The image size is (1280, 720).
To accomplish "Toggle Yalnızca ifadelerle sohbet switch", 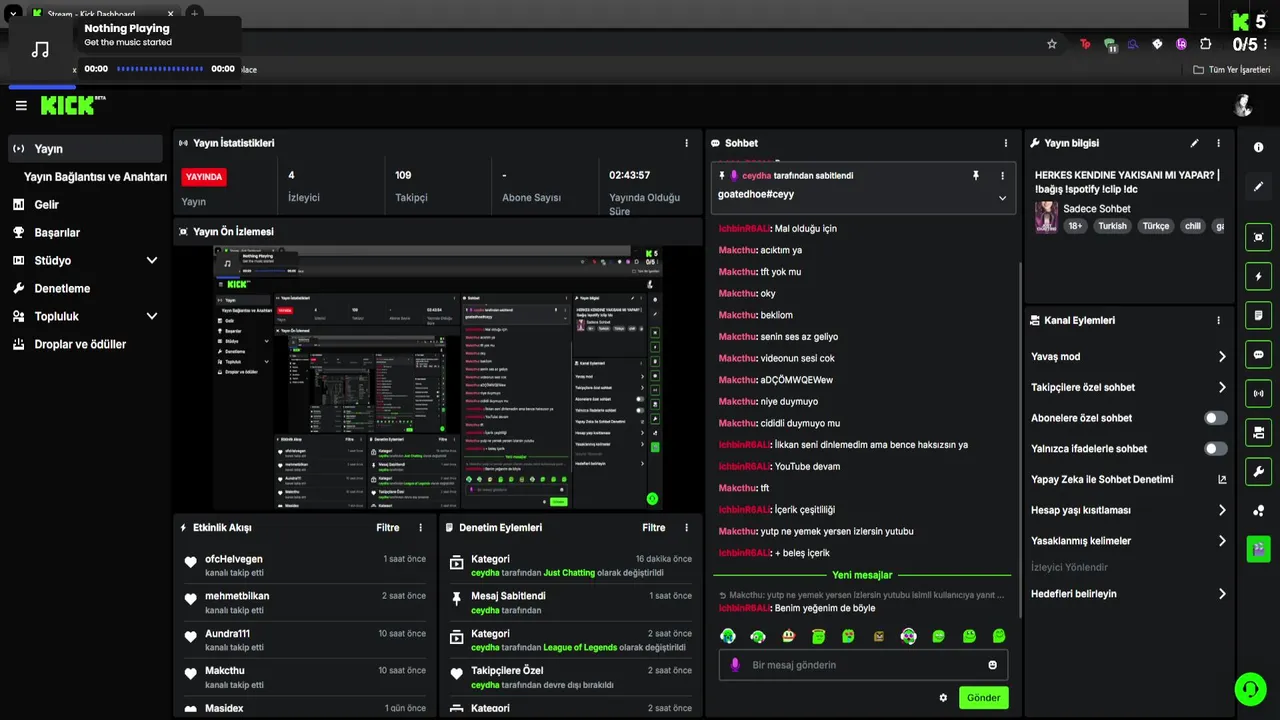I will 1215,449.
